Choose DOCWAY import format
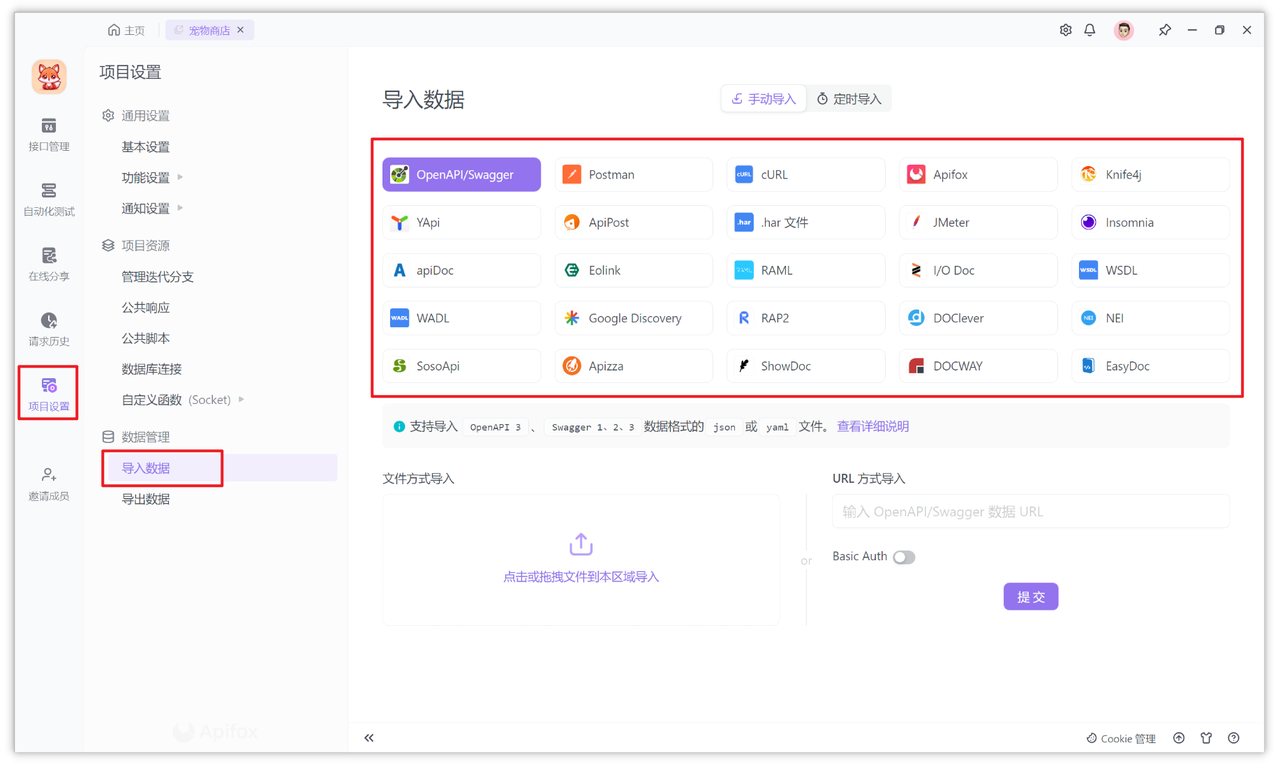Image resolution: width=1280 pixels, height=764 pixels. coord(978,366)
